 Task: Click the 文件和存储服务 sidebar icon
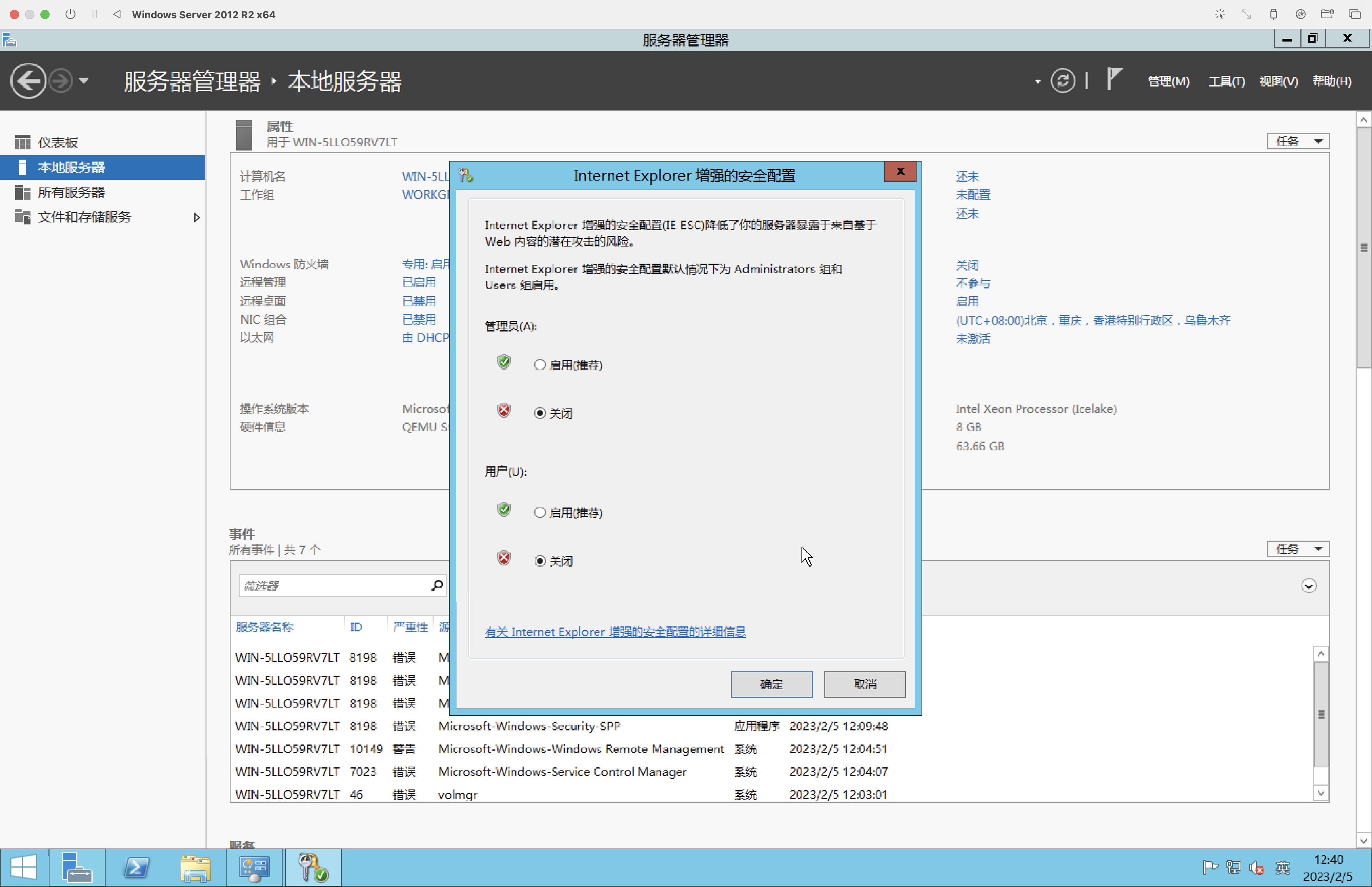(x=22, y=216)
